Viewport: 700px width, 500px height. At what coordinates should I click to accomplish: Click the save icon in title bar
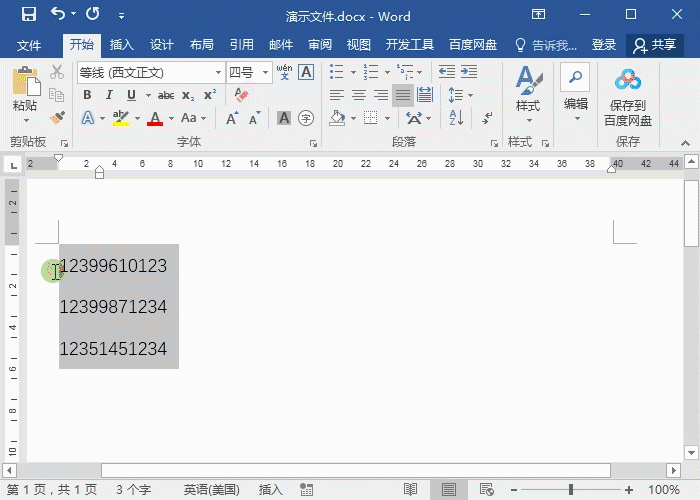[x=28, y=15]
